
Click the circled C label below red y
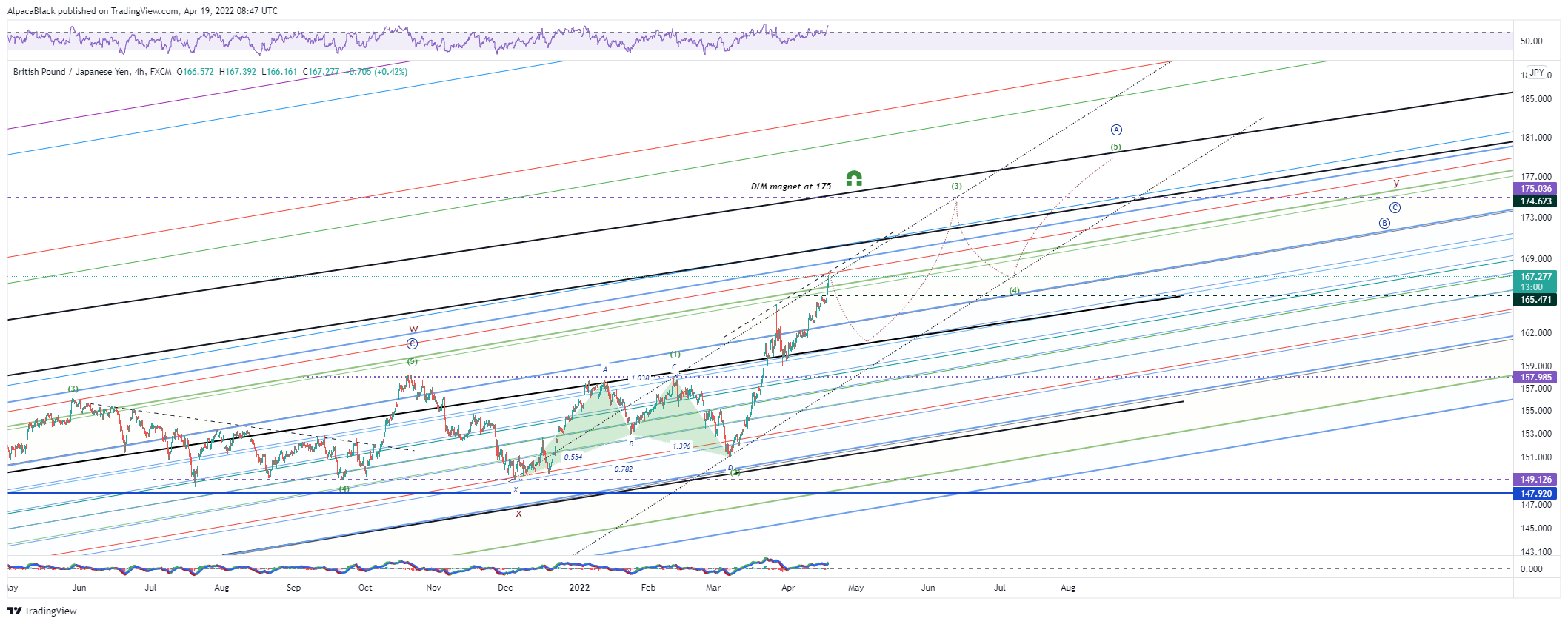tap(1395, 208)
